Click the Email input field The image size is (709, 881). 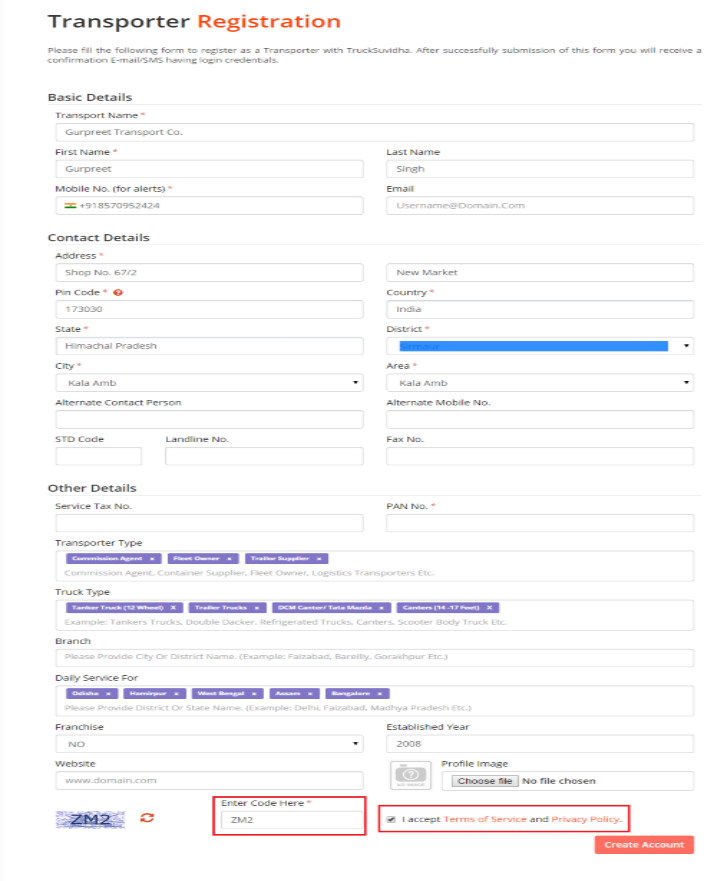[540, 206]
